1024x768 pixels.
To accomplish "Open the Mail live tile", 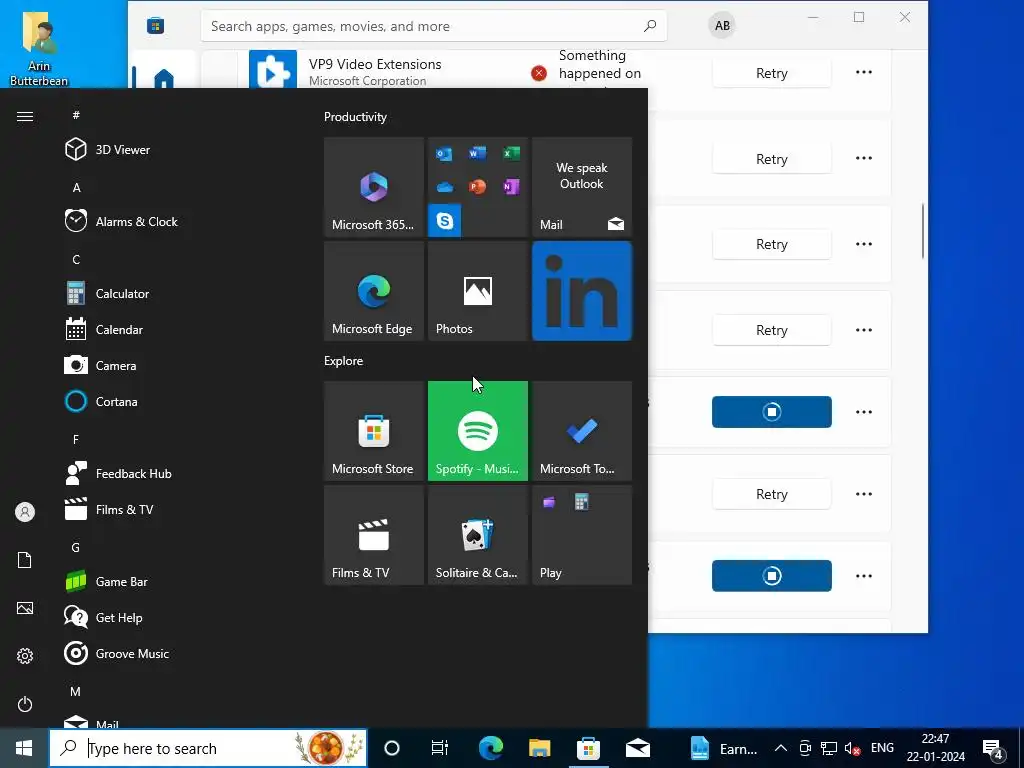I will tap(582, 187).
